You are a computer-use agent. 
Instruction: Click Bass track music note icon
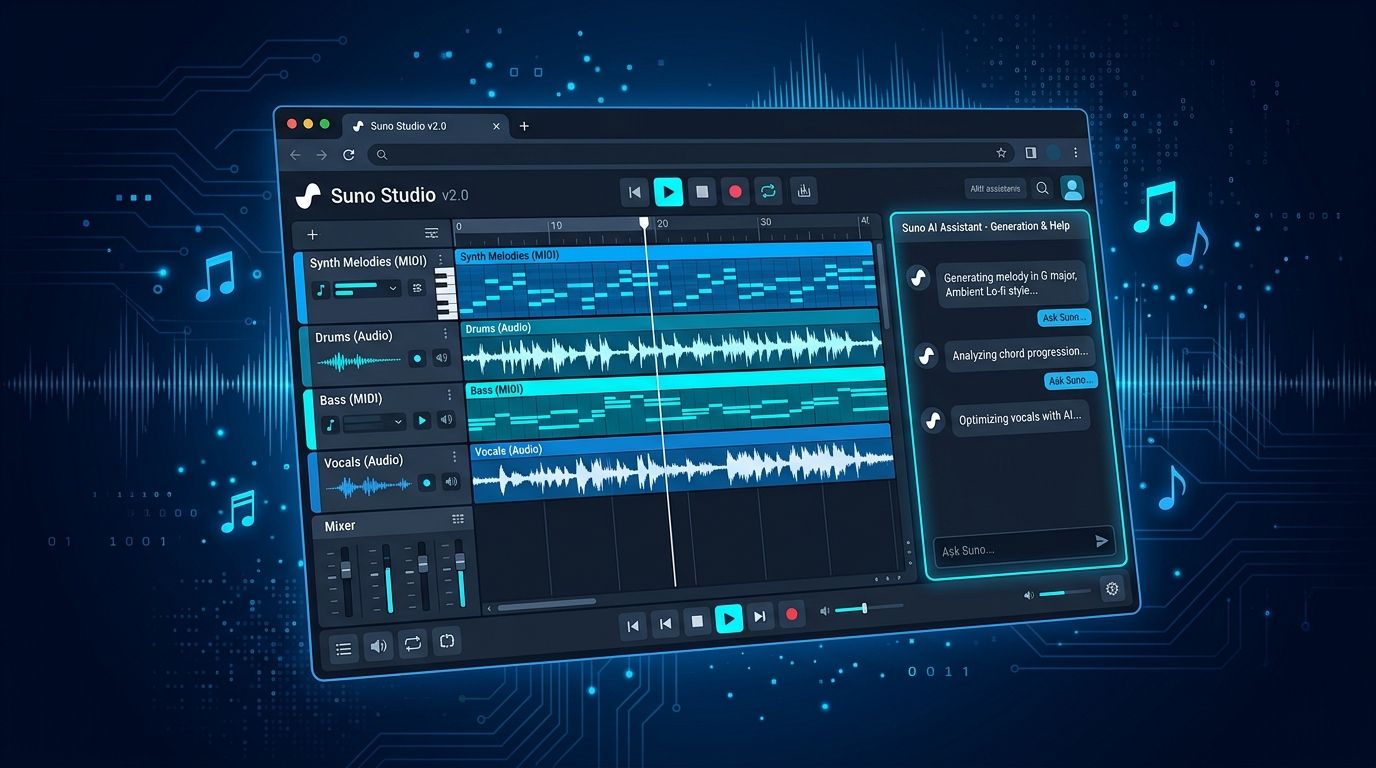point(330,425)
